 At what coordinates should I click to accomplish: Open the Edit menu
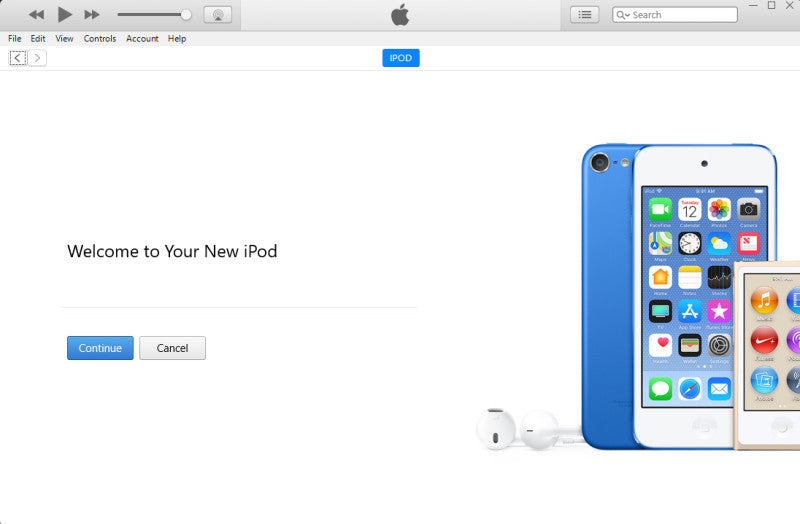pos(38,39)
